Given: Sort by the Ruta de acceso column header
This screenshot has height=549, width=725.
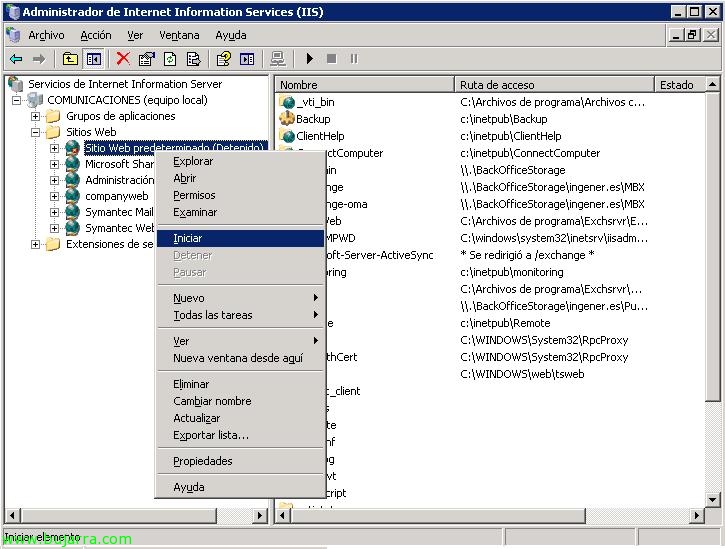Looking at the screenshot, I should click(554, 85).
